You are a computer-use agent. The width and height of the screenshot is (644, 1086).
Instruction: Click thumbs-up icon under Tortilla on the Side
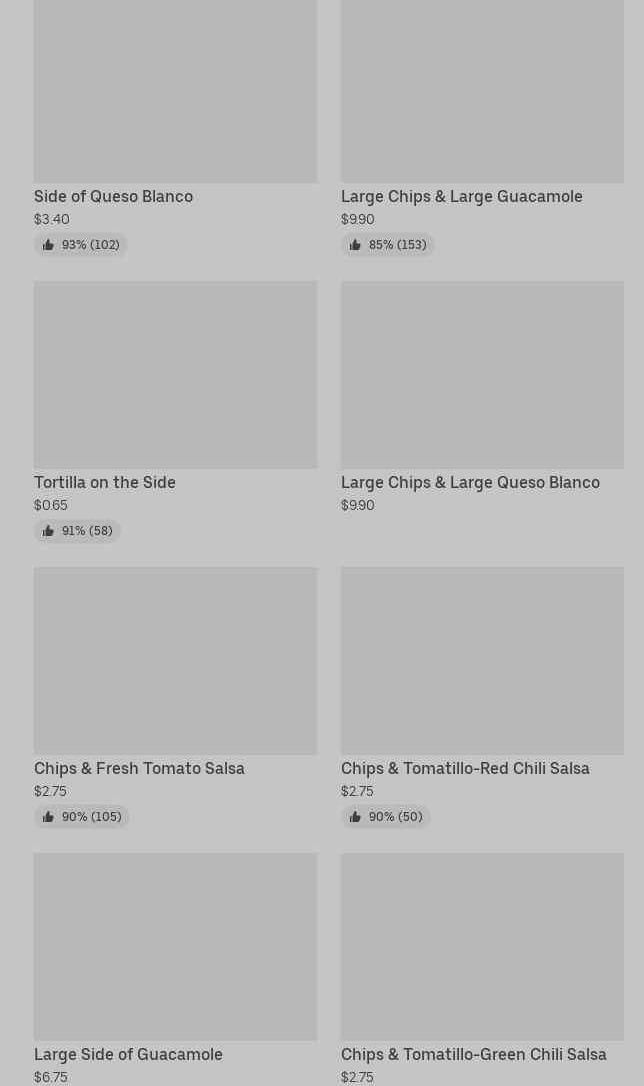48,531
